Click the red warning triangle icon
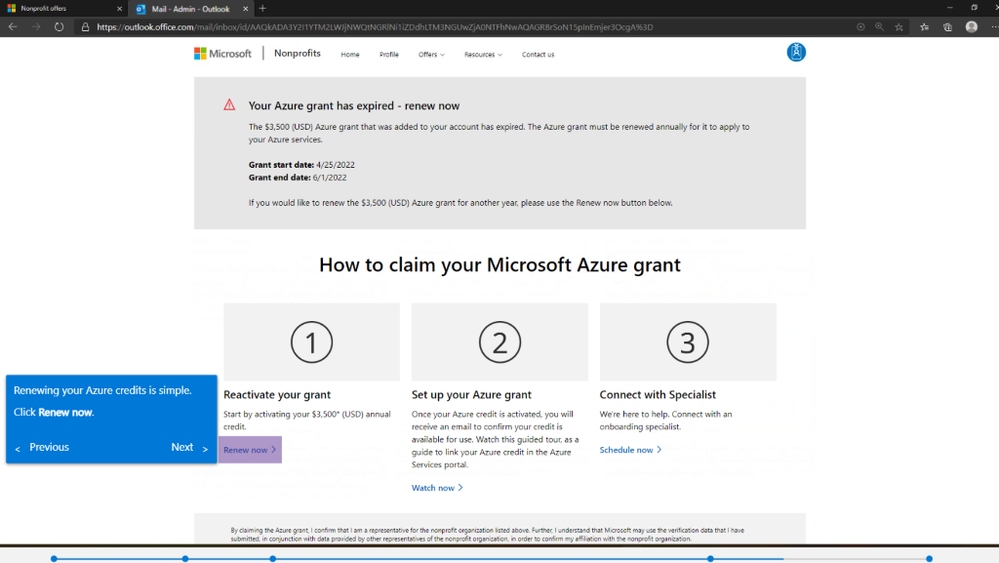Image resolution: width=999 pixels, height=563 pixels. tap(229, 105)
